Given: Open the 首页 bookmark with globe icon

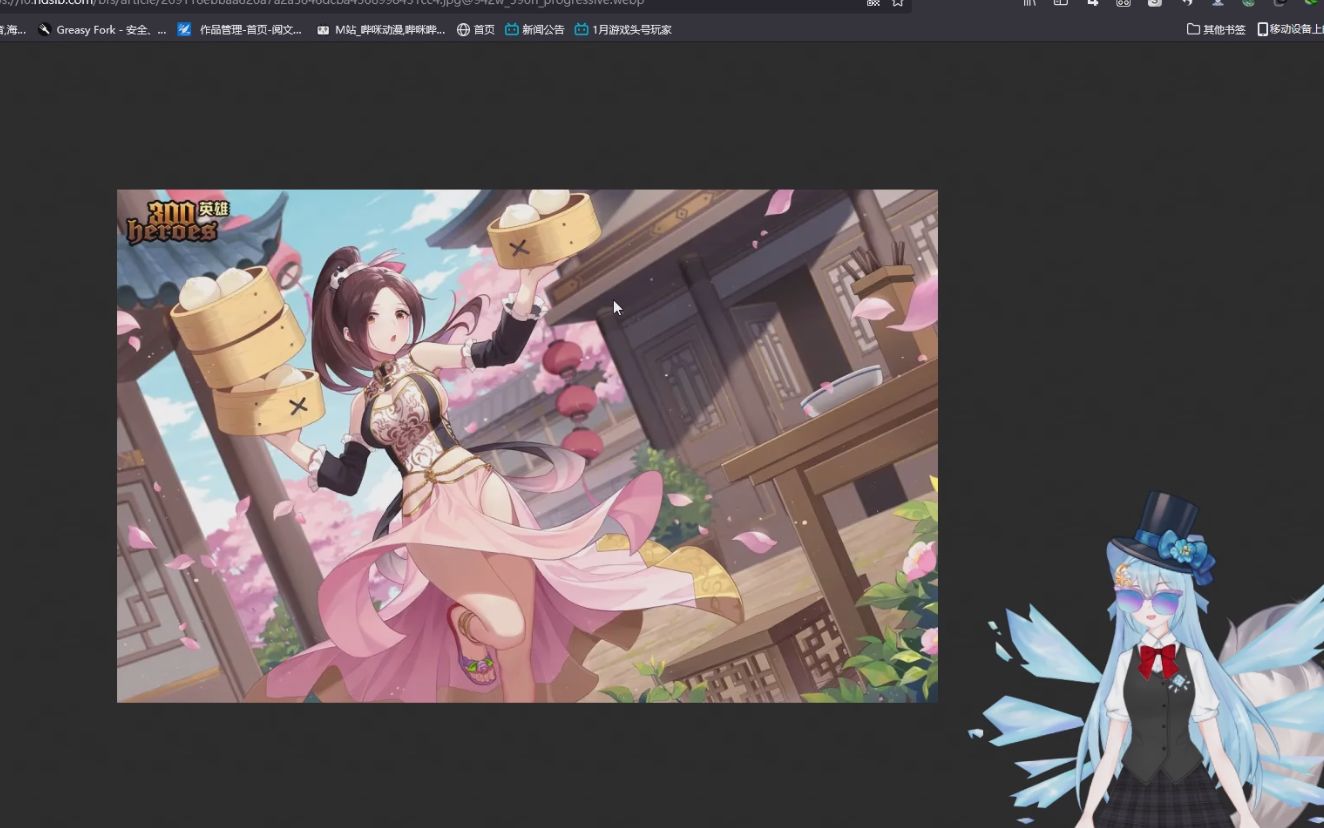Looking at the screenshot, I should tap(476, 30).
